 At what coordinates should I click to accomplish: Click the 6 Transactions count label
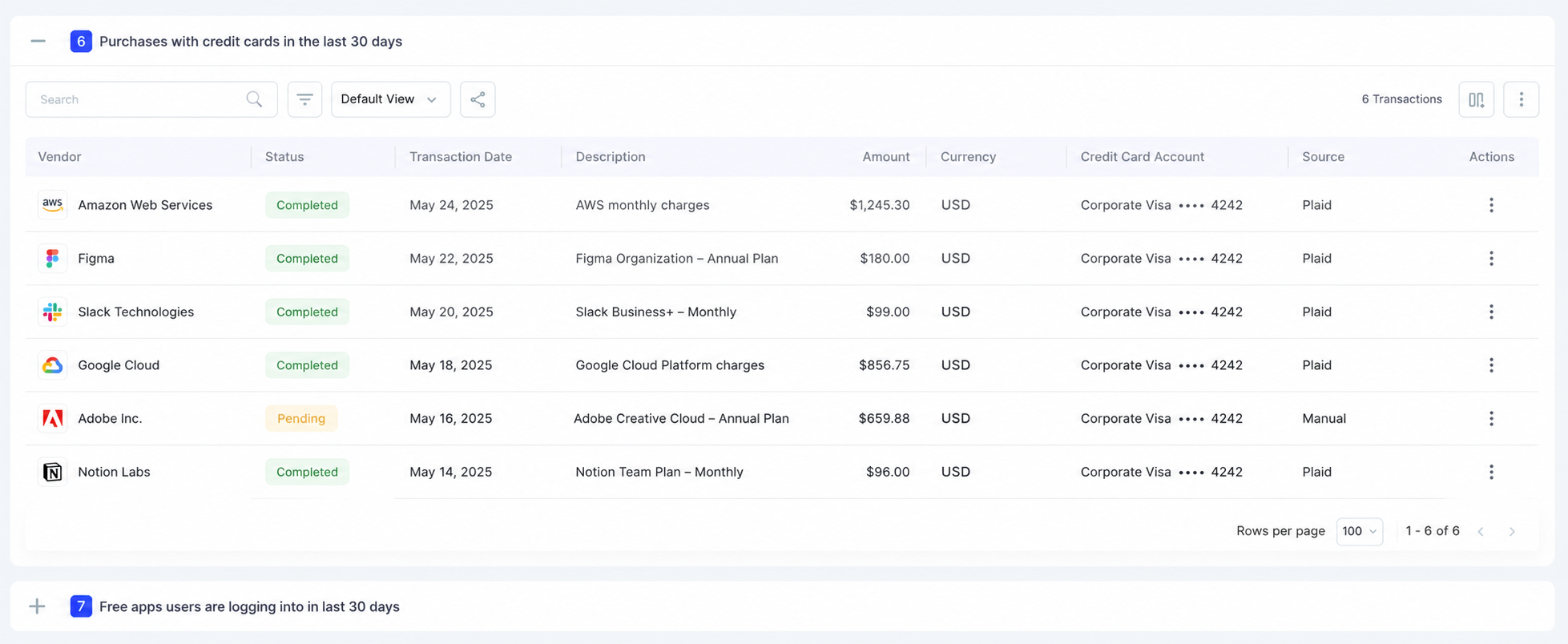click(1401, 99)
